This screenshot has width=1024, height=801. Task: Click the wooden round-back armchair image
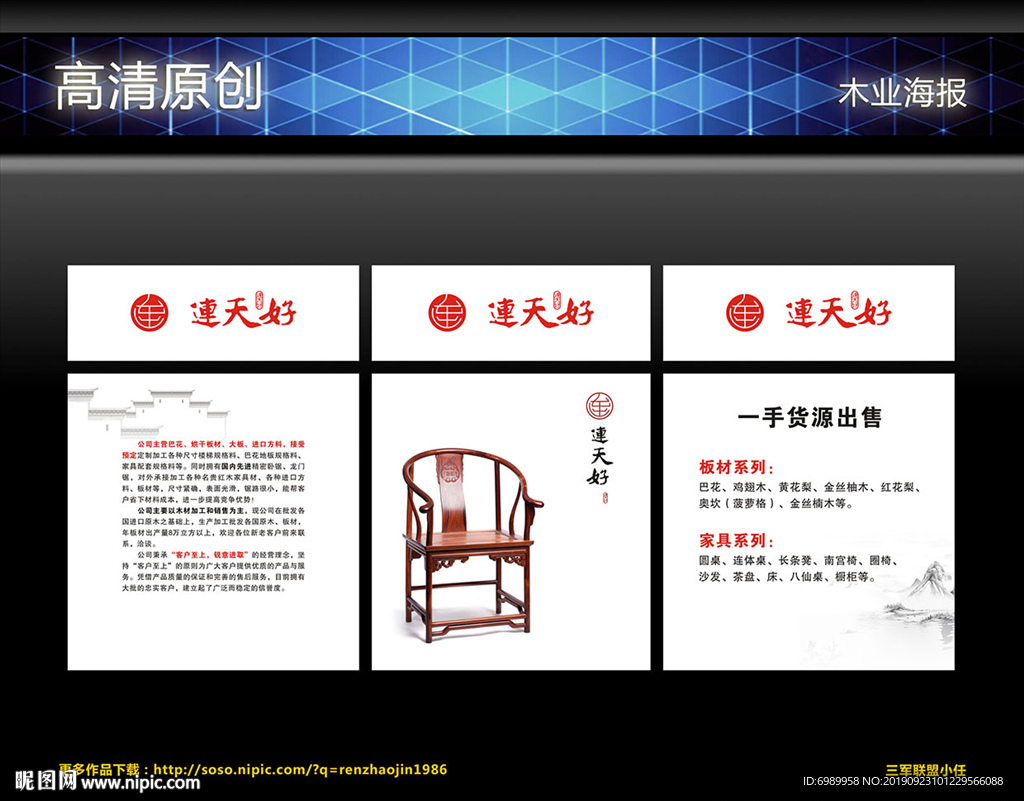click(472, 544)
